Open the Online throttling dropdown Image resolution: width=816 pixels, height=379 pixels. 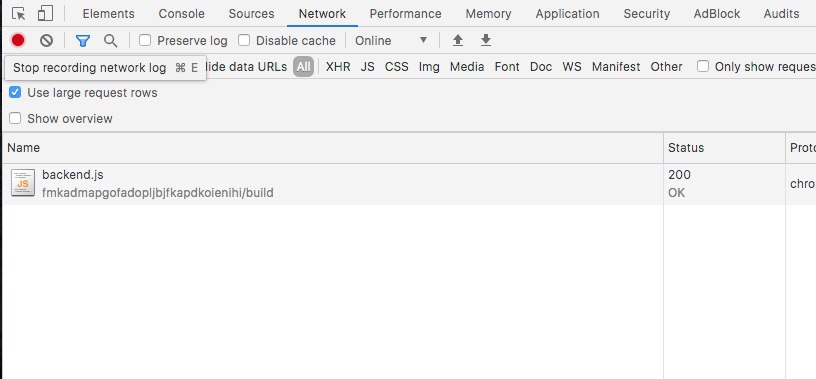(x=391, y=40)
